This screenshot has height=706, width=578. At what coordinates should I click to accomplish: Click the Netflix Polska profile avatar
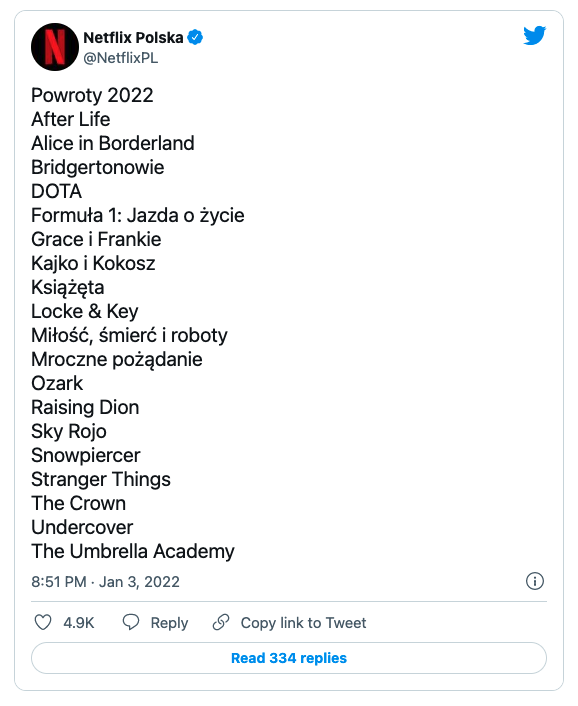click(x=55, y=47)
